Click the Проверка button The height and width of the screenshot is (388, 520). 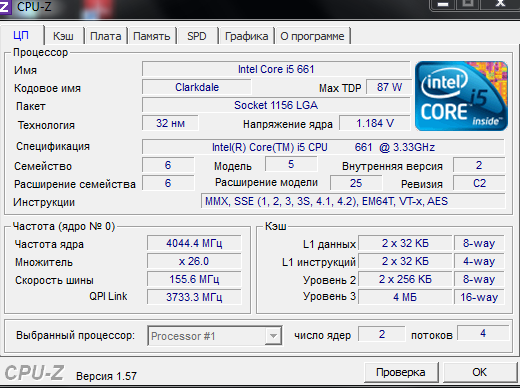coord(401,372)
